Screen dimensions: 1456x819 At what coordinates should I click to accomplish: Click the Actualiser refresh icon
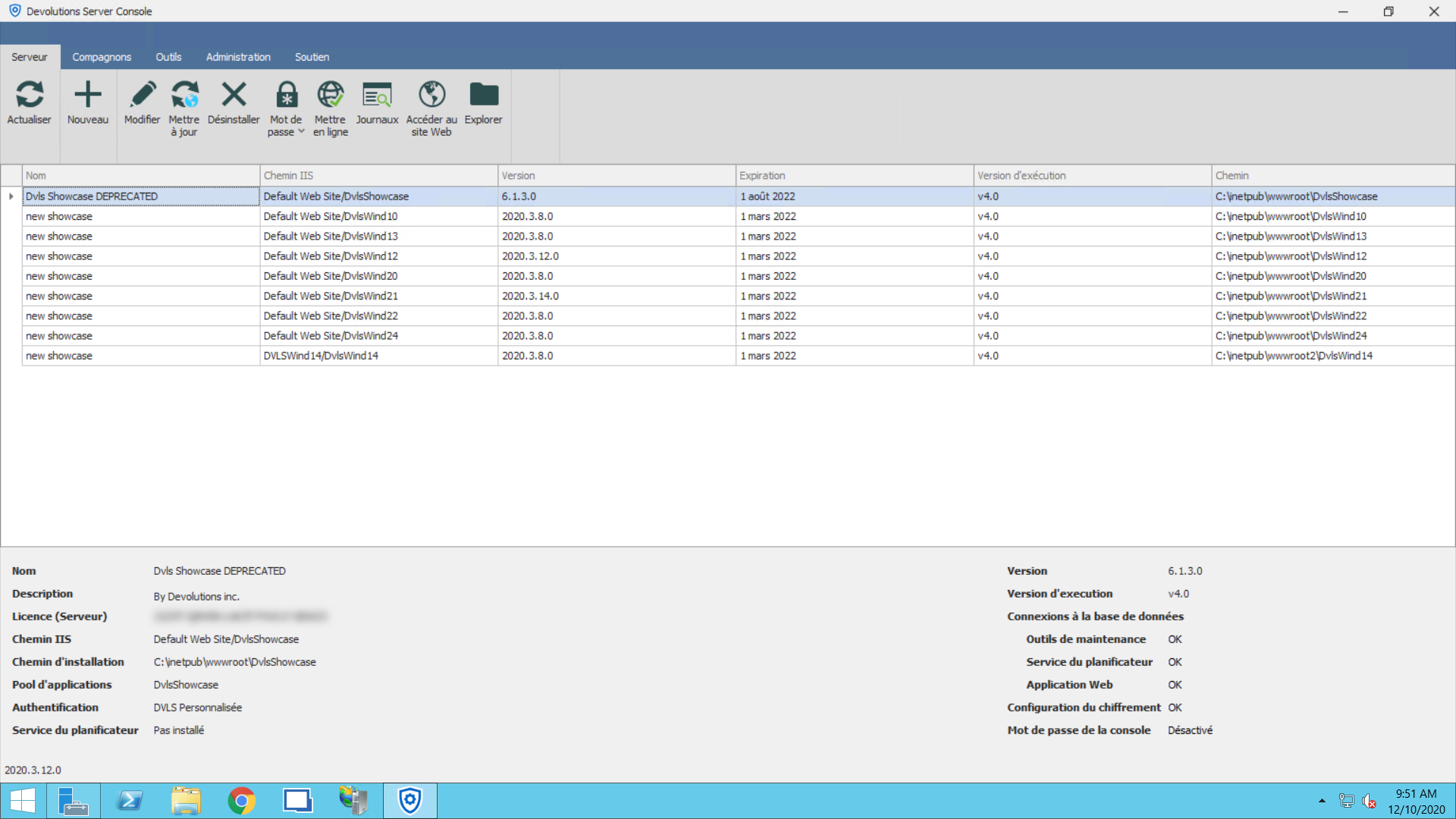[x=30, y=96]
